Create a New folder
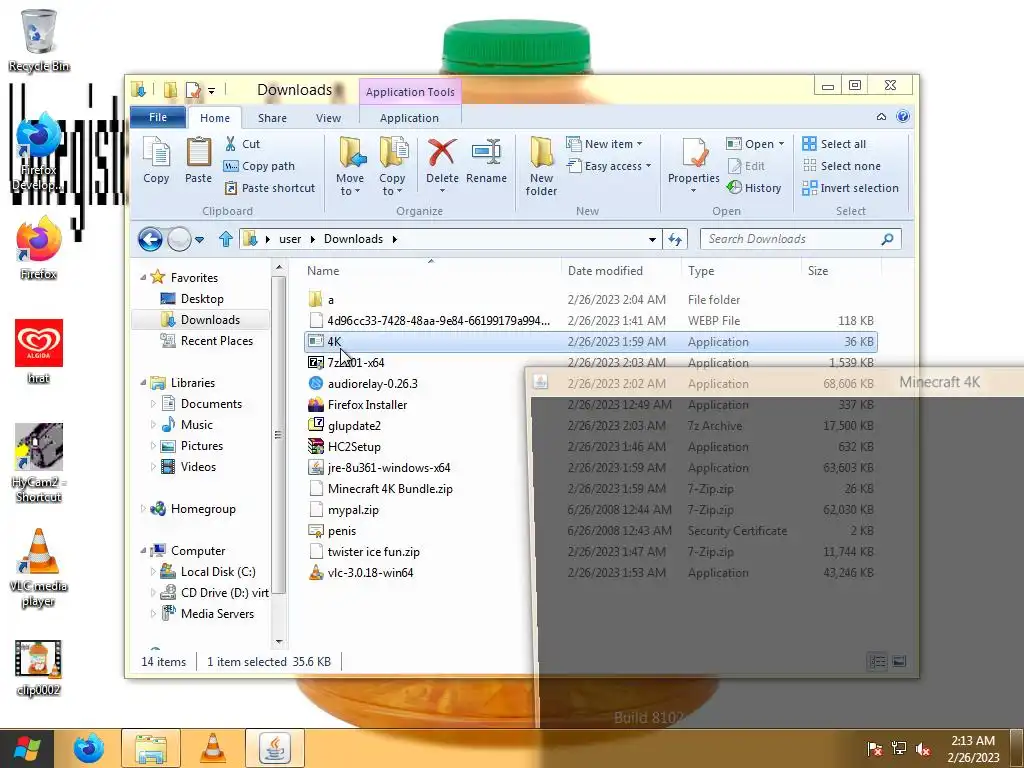The image size is (1024, 768). click(x=541, y=166)
